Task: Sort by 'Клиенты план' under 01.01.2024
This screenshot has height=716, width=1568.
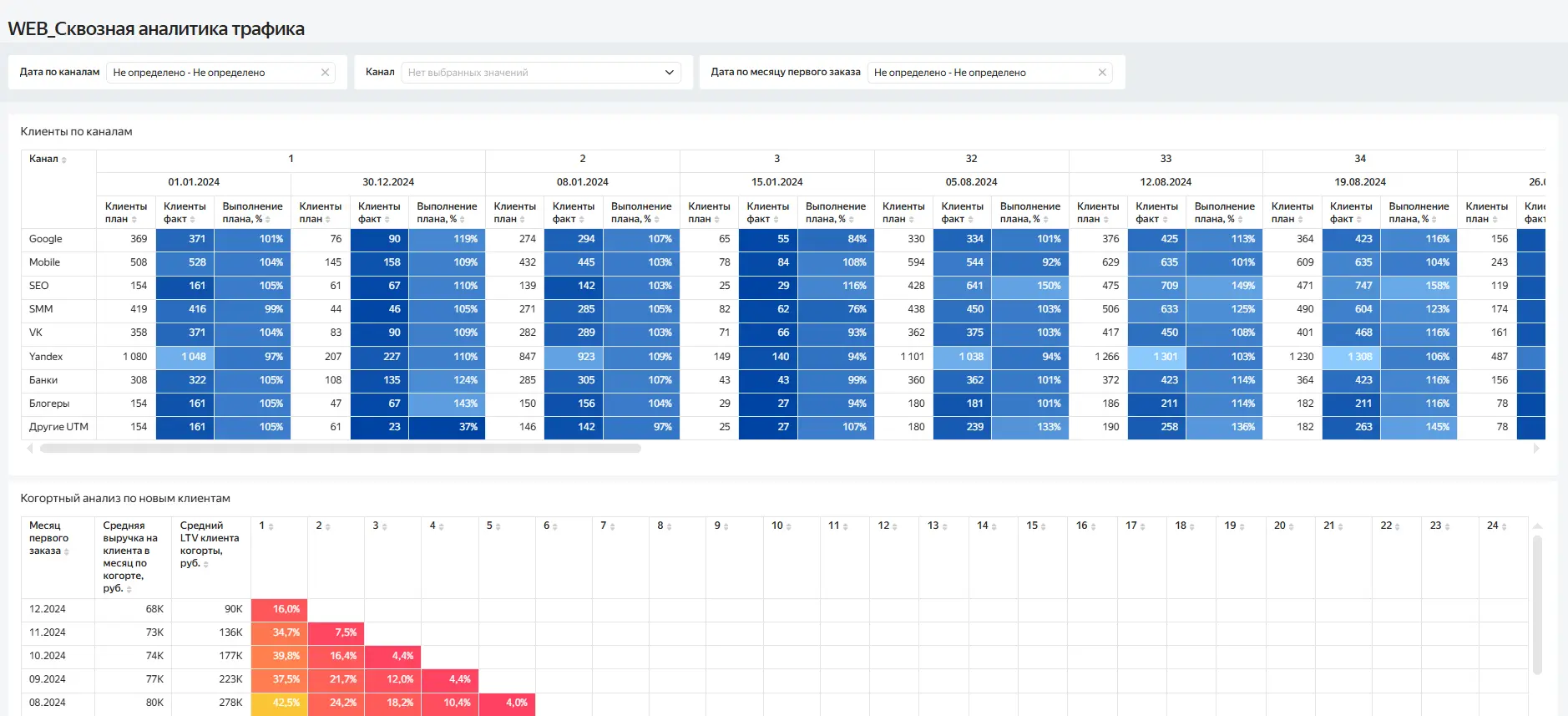Action: [134, 220]
